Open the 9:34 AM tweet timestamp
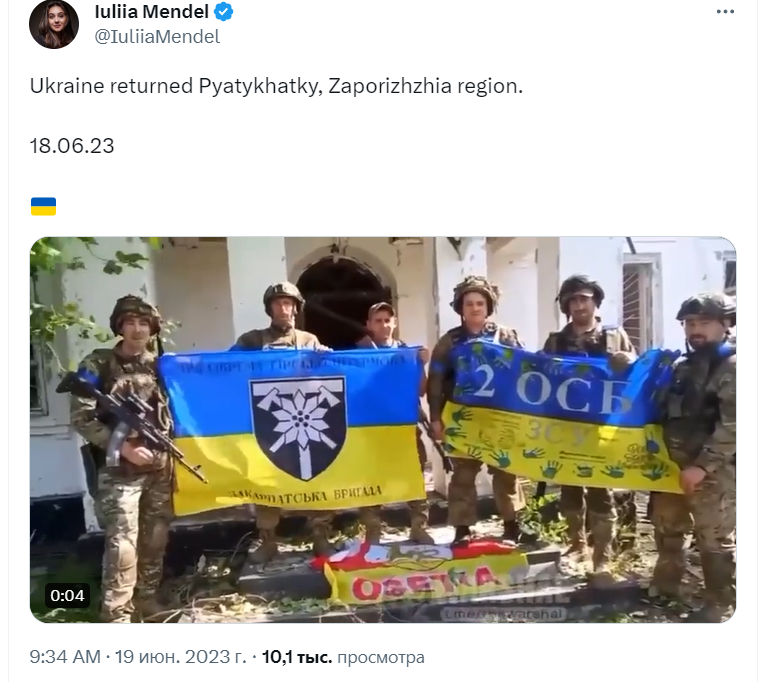The height and width of the screenshot is (682, 759). [65, 657]
